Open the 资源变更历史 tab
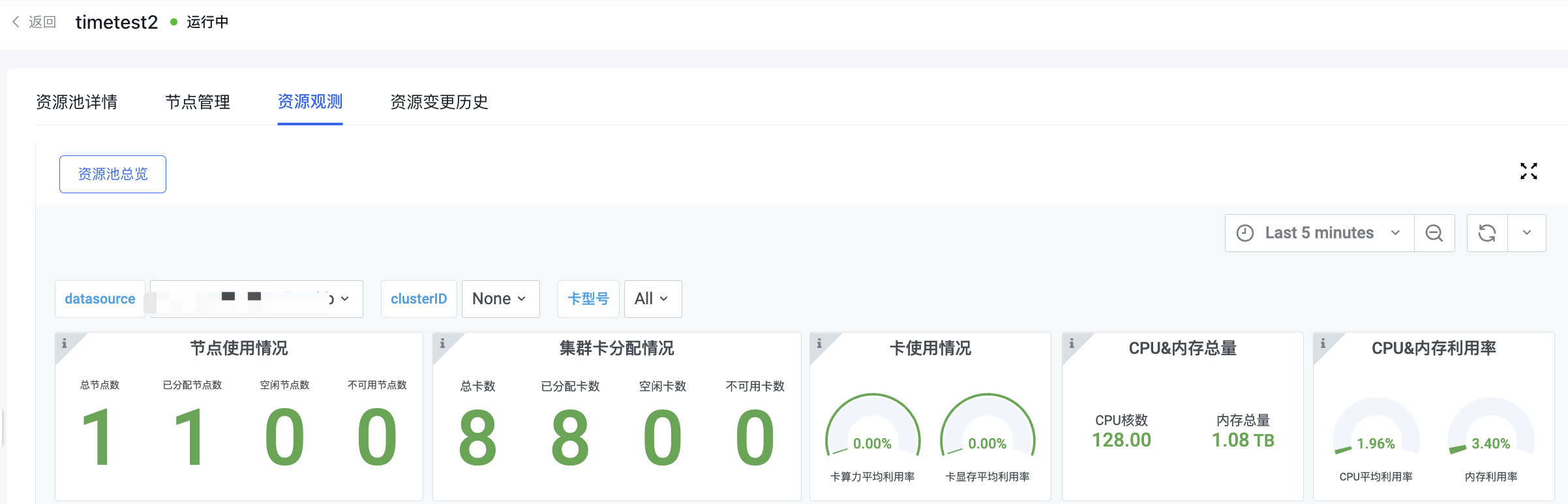 point(439,102)
